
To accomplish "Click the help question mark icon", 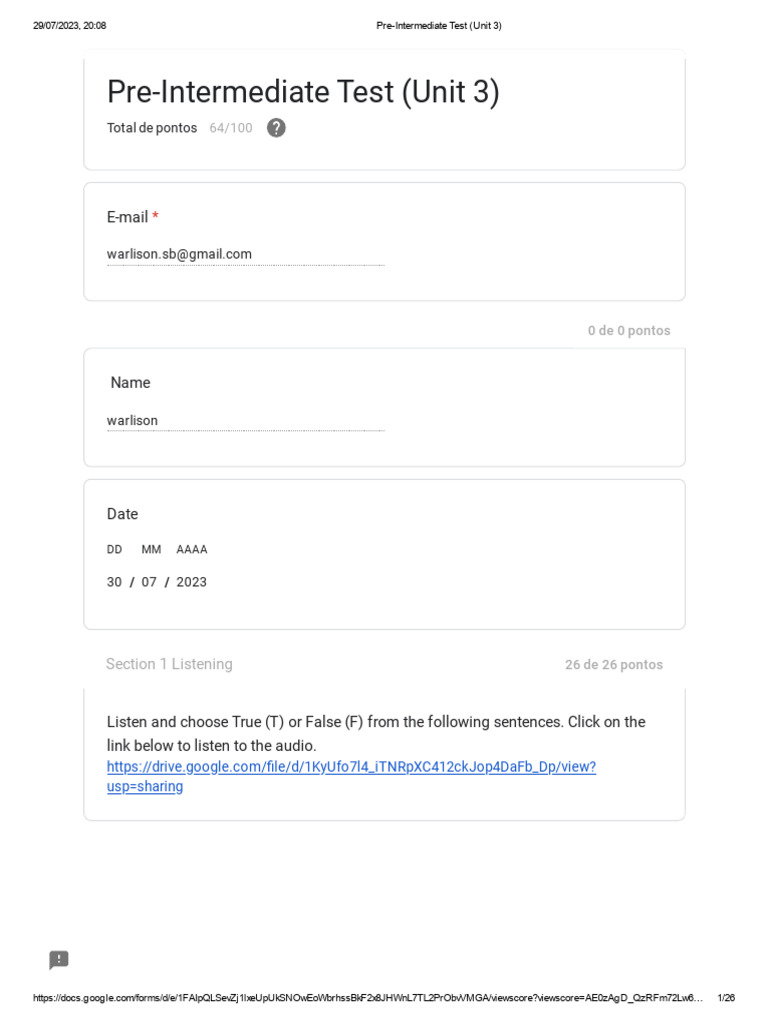I will pos(276,128).
